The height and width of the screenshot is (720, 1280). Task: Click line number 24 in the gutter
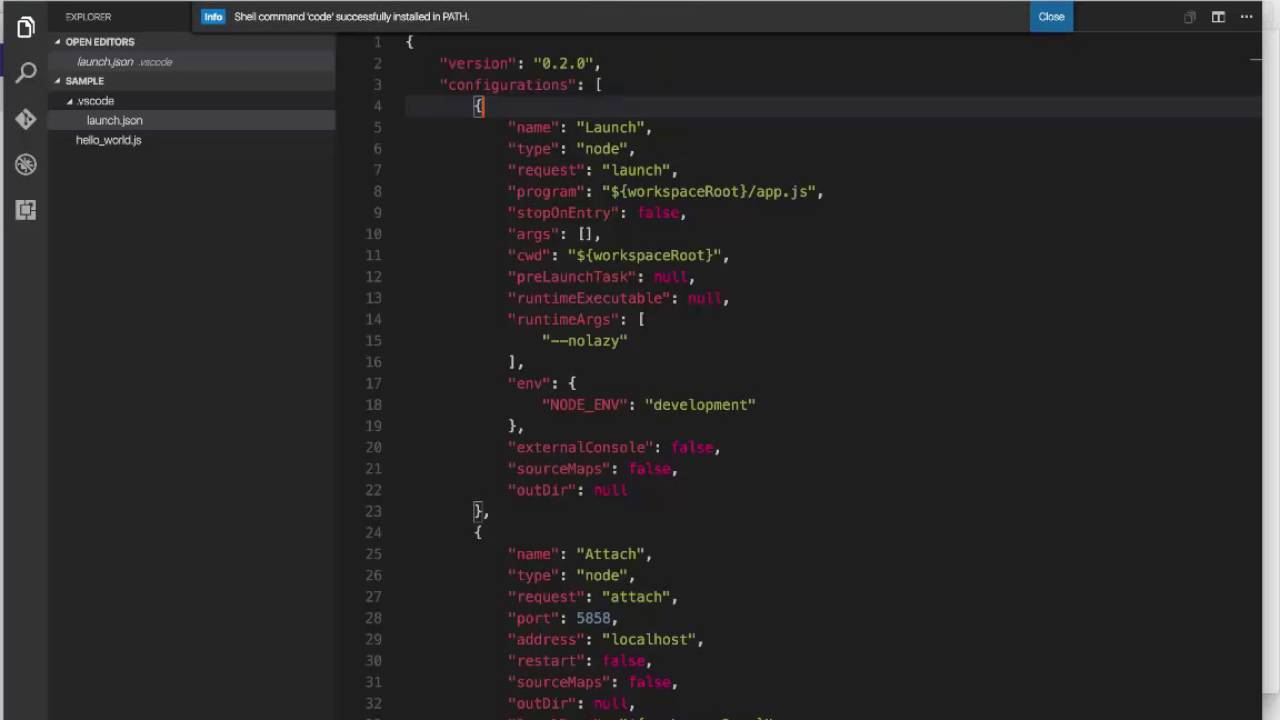(x=373, y=533)
